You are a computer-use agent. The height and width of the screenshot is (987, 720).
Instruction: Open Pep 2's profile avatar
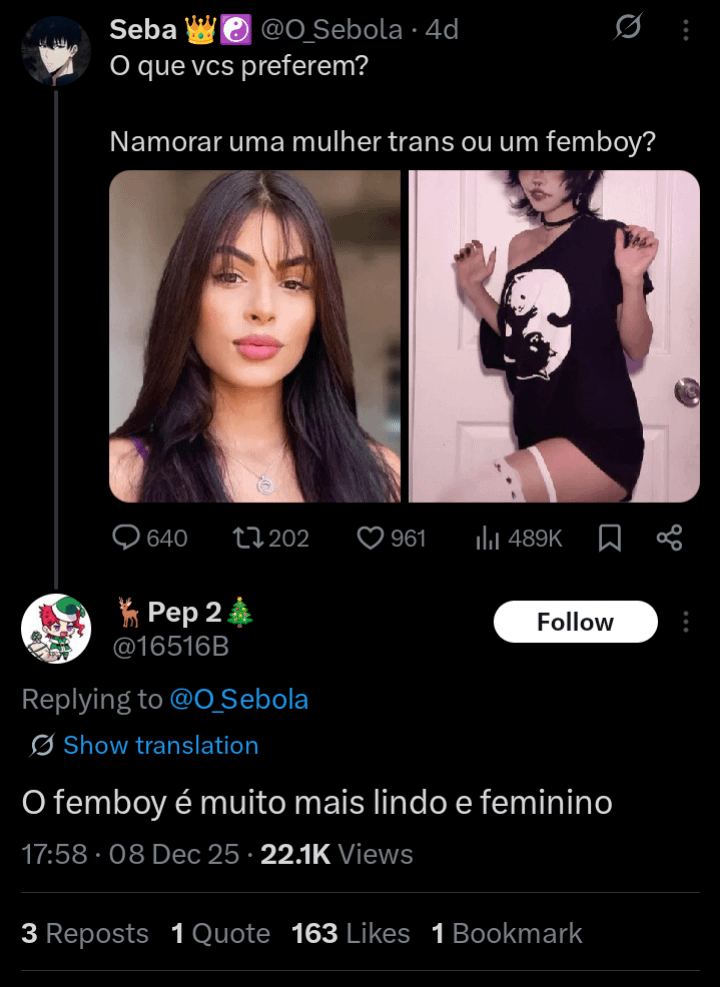(x=56, y=628)
